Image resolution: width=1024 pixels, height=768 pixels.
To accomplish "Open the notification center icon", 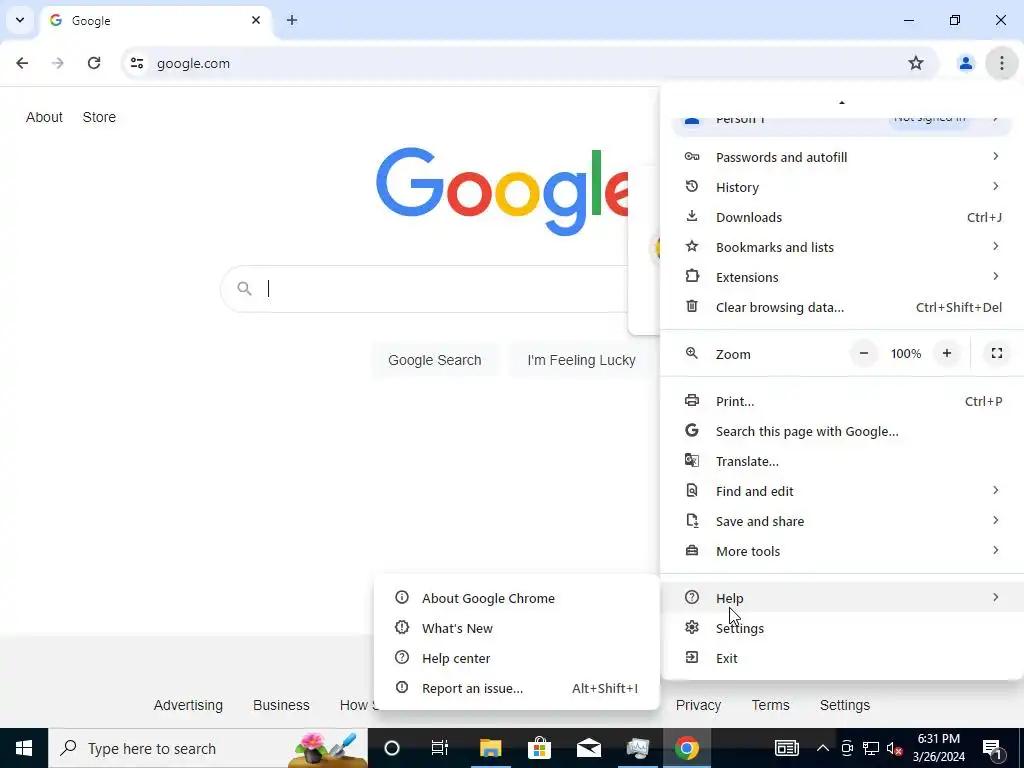I will pos(993,749).
